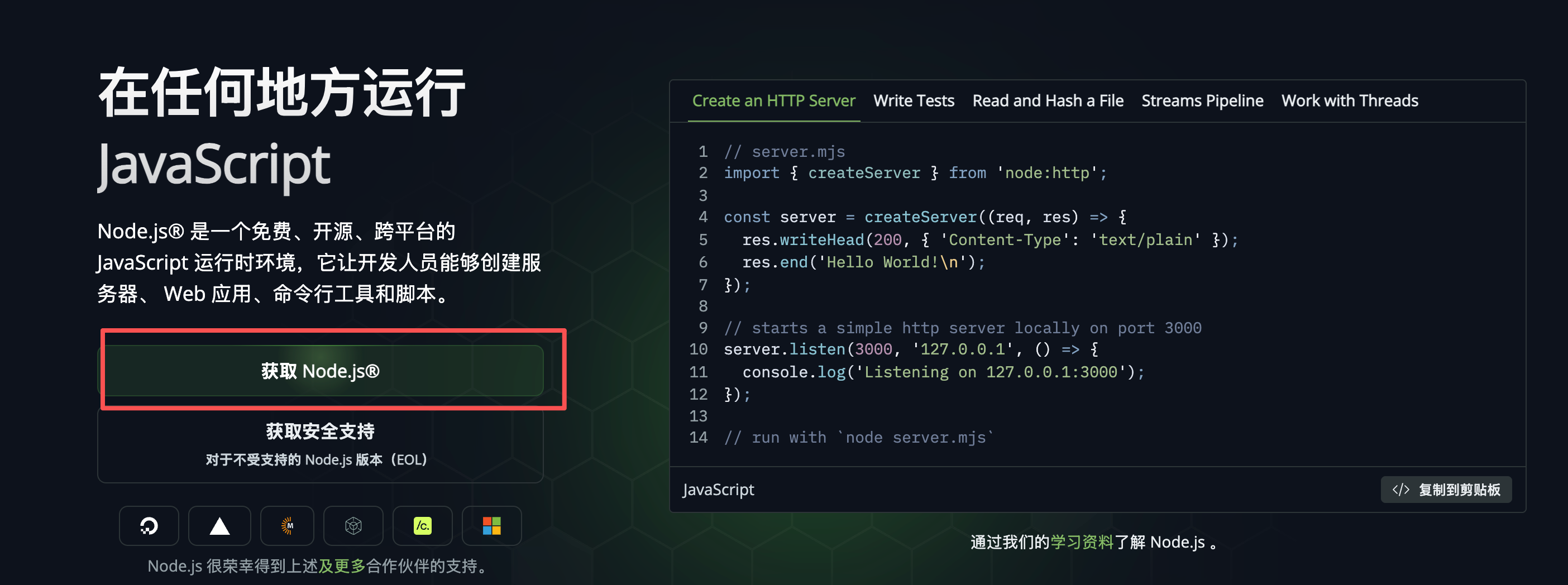Screen dimensions: 1568x585
Task: Show the Streams Pipeline example tab
Action: coord(1202,100)
